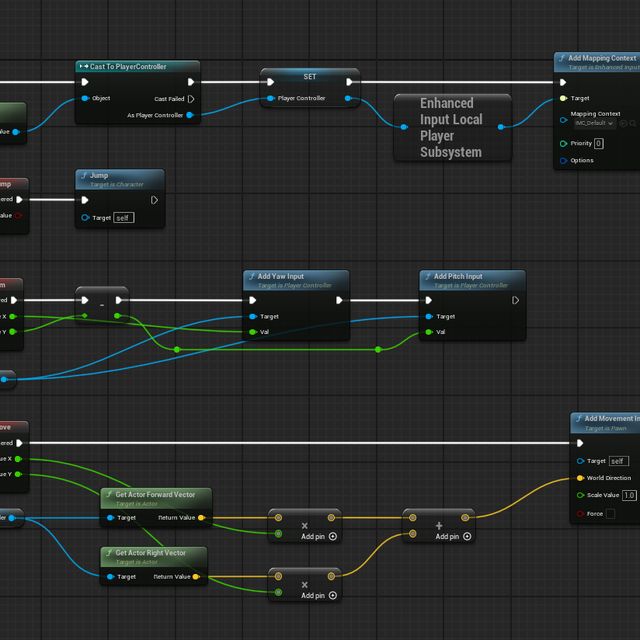Click Enhanced Input Subsystem node input pin
This screenshot has height=640, width=640.
click(404, 127)
